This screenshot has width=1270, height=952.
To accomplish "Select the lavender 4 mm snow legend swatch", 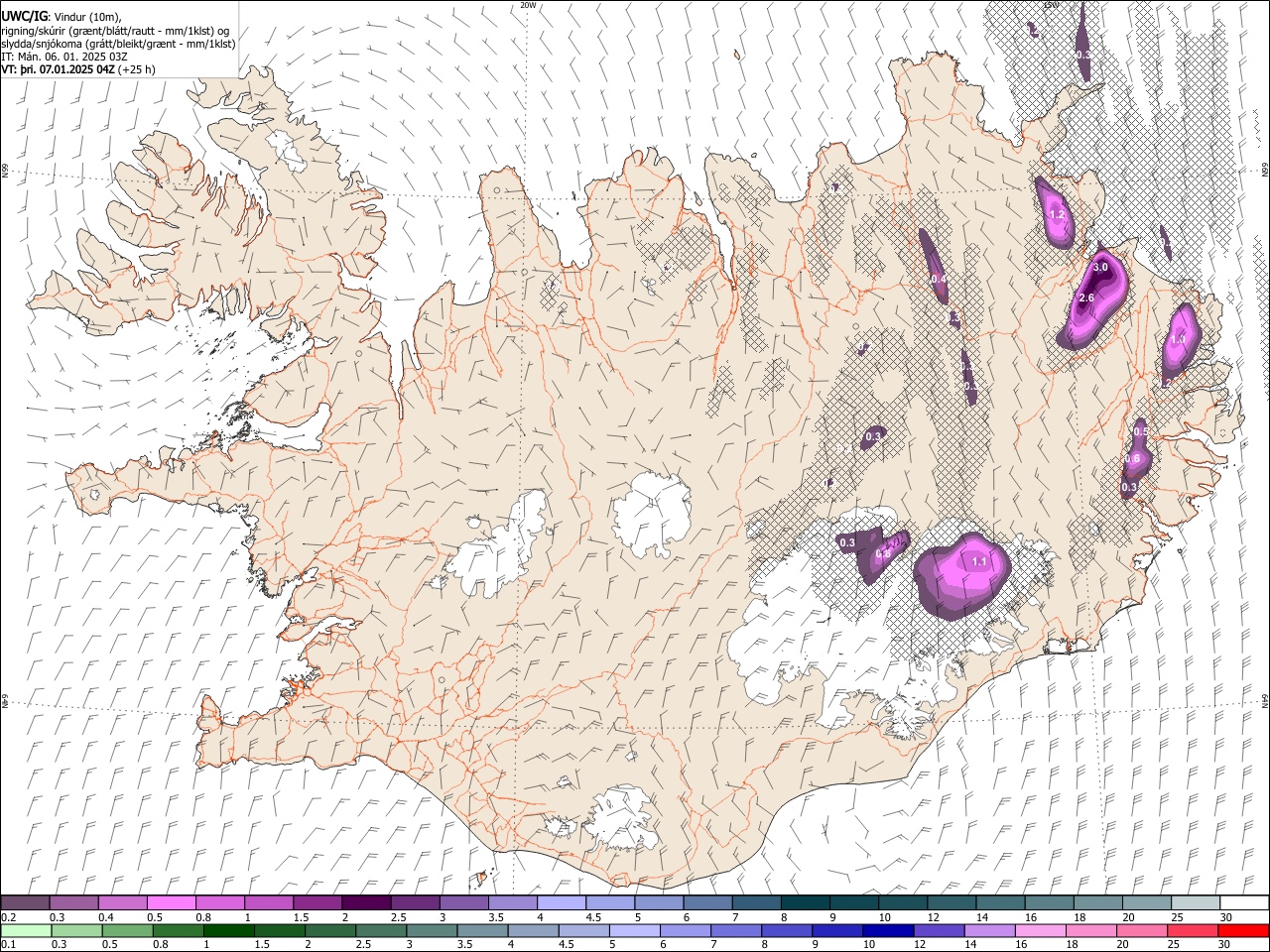I will [561, 902].
